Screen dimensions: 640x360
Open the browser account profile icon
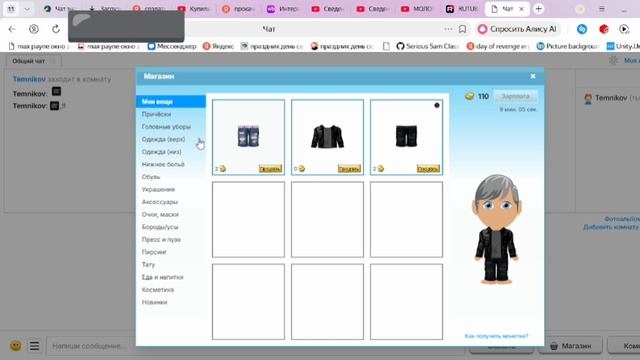34,29
